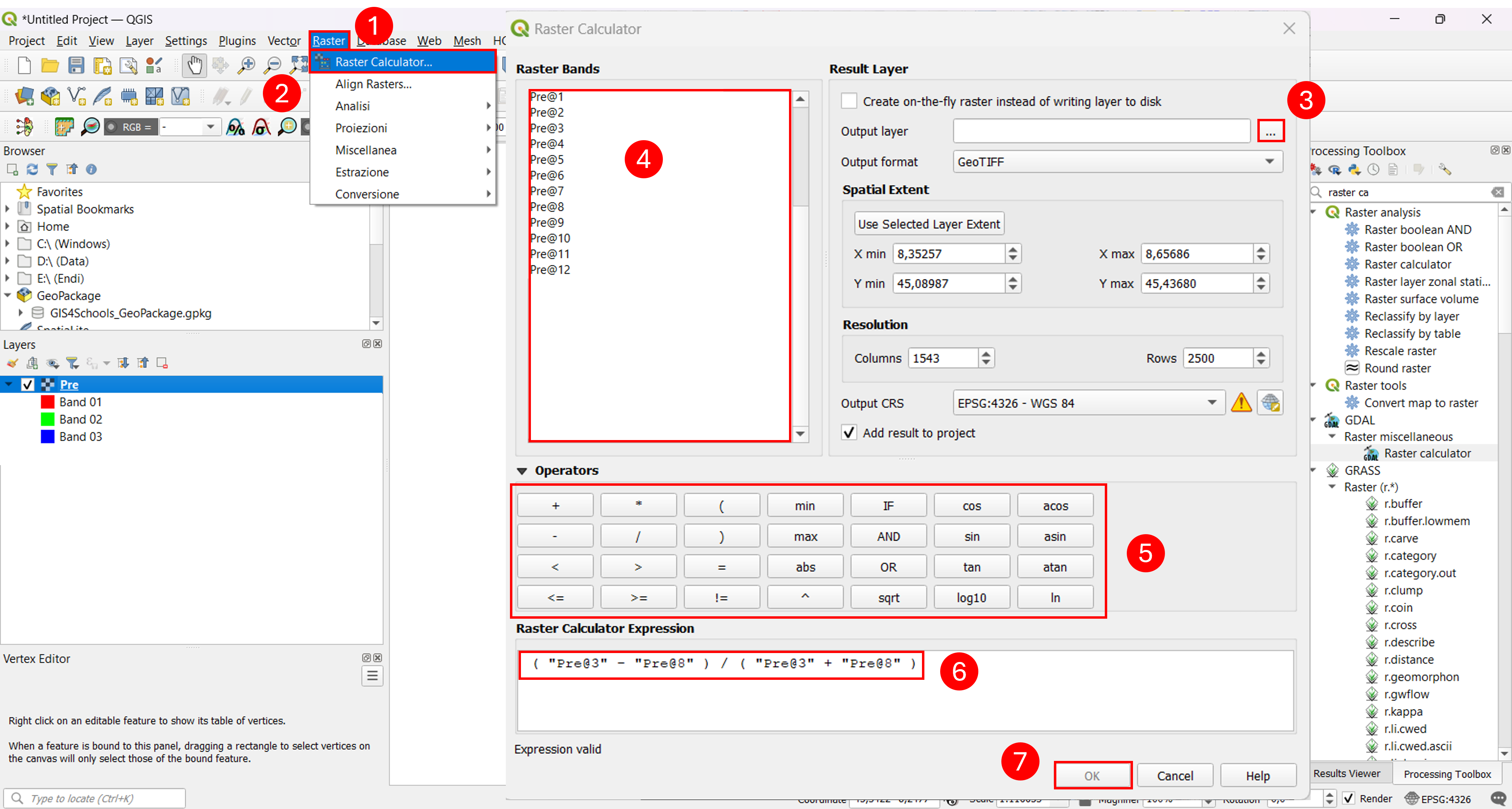1512x809 pixels.
Task: Uncheck Add result to project
Action: click(x=849, y=432)
